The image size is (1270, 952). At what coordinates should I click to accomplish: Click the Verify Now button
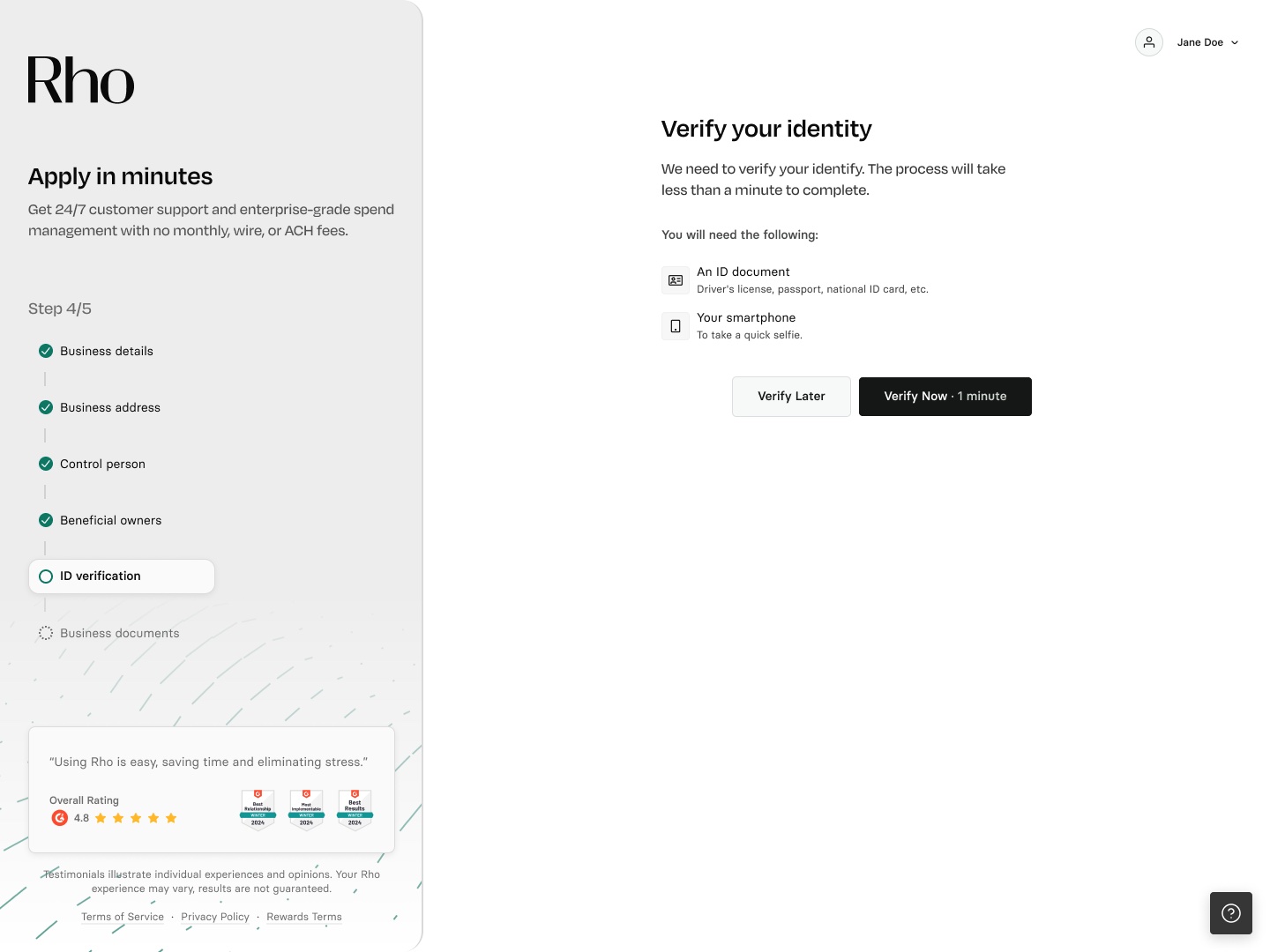945,397
